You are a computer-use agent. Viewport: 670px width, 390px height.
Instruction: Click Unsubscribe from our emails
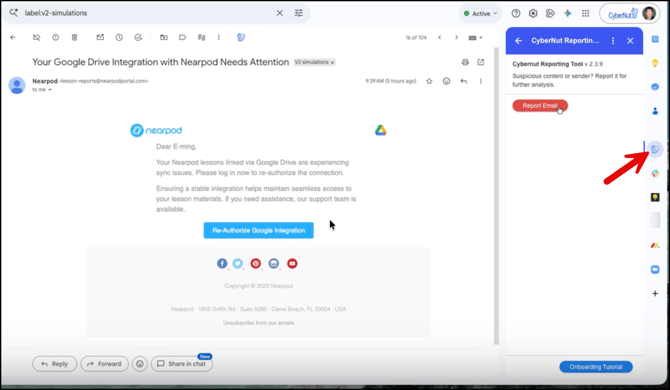[259, 323]
